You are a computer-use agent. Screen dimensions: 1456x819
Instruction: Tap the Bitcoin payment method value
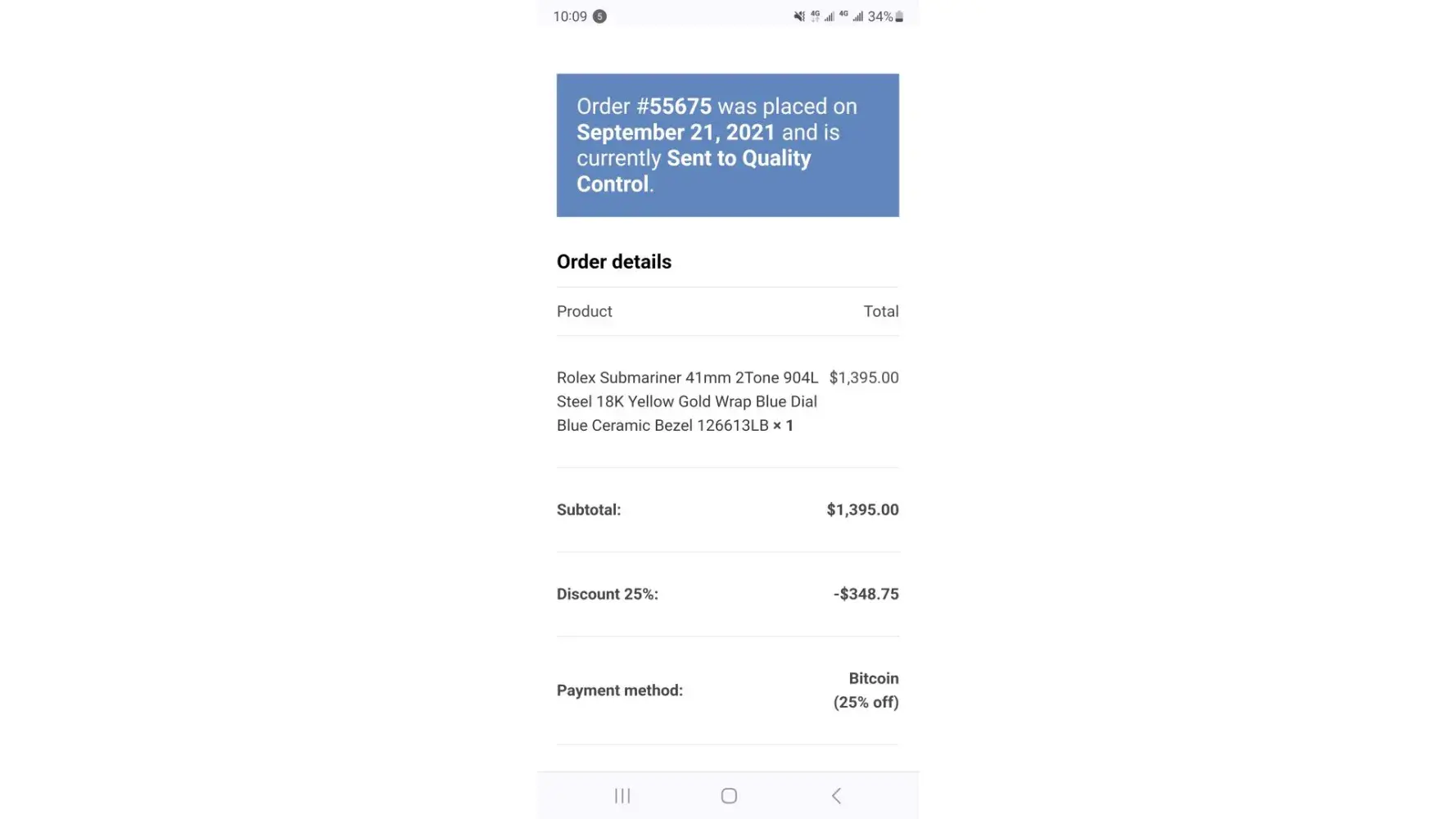873,679
